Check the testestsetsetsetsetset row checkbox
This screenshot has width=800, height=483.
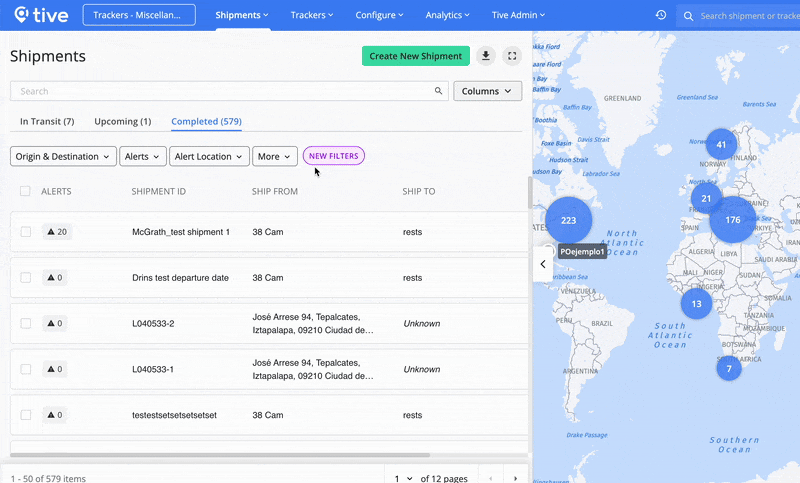pos(26,415)
